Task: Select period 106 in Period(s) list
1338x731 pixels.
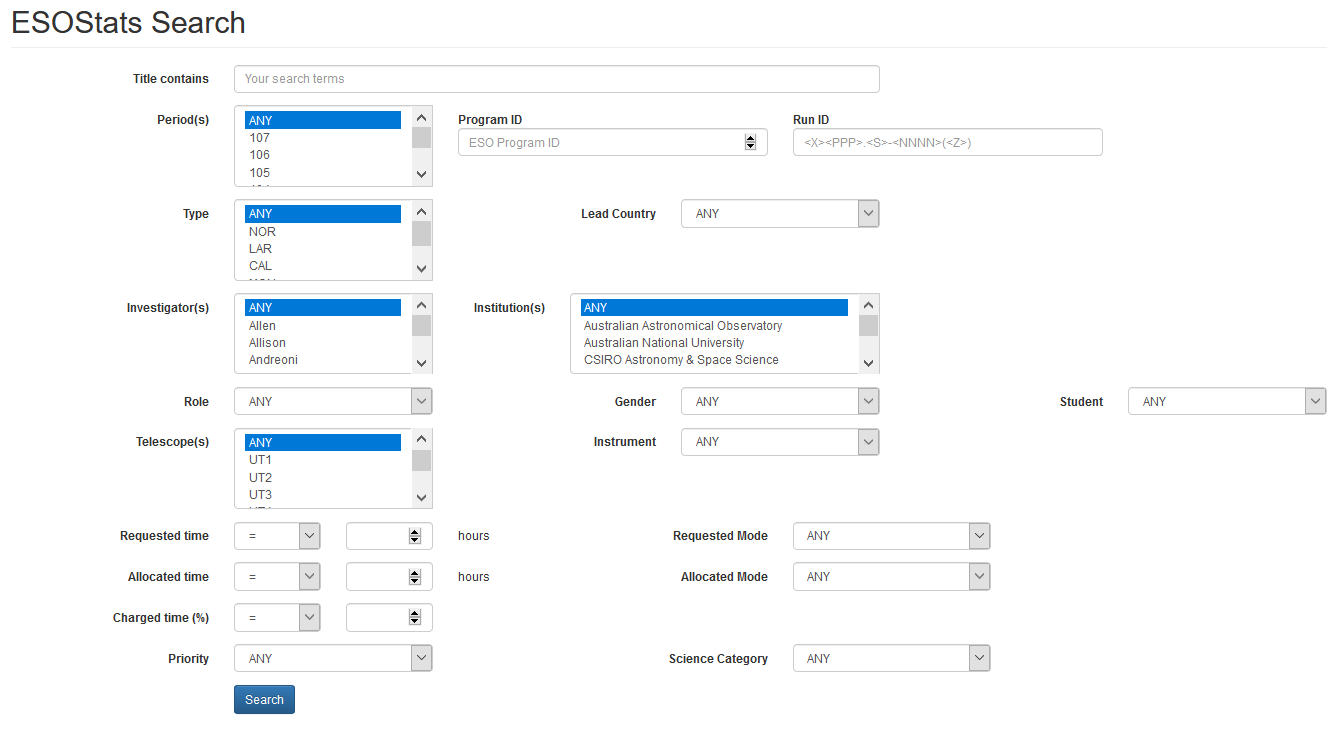Action: click(x=323, y=155)
